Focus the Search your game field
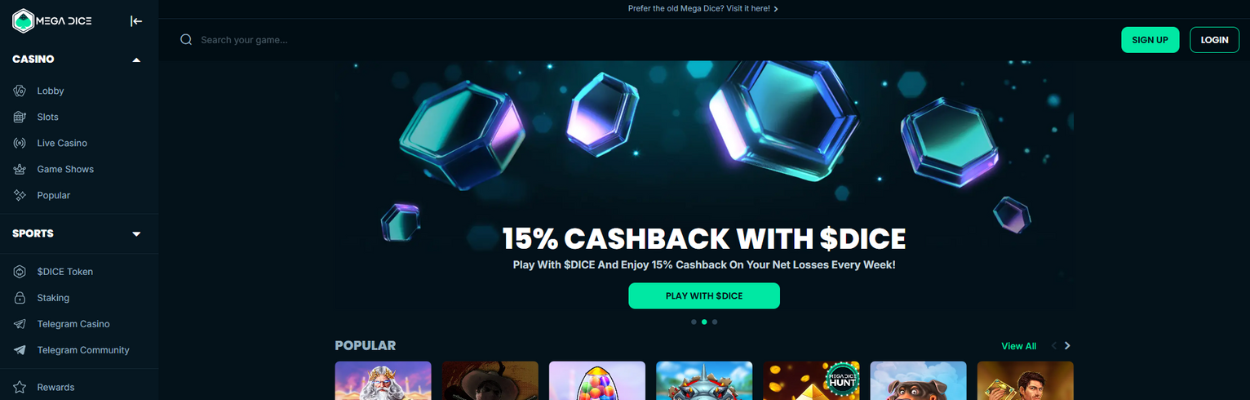This screenshot has width=1250, height=400. pos(640,40)
